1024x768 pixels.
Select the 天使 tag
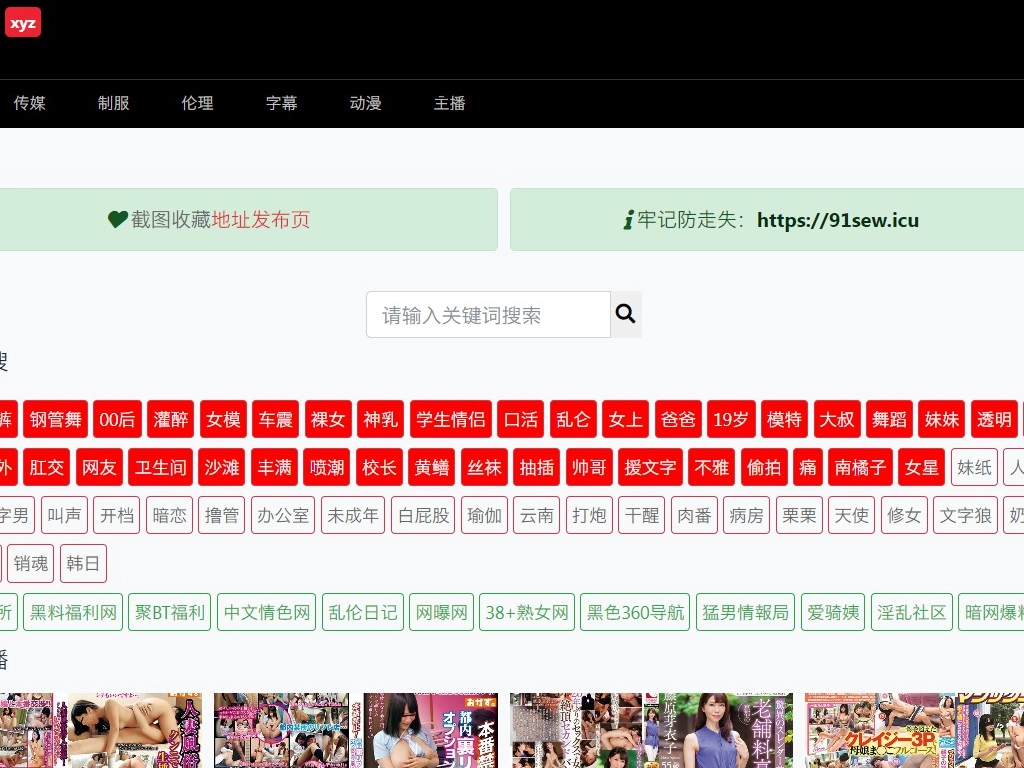pos(851,515)
